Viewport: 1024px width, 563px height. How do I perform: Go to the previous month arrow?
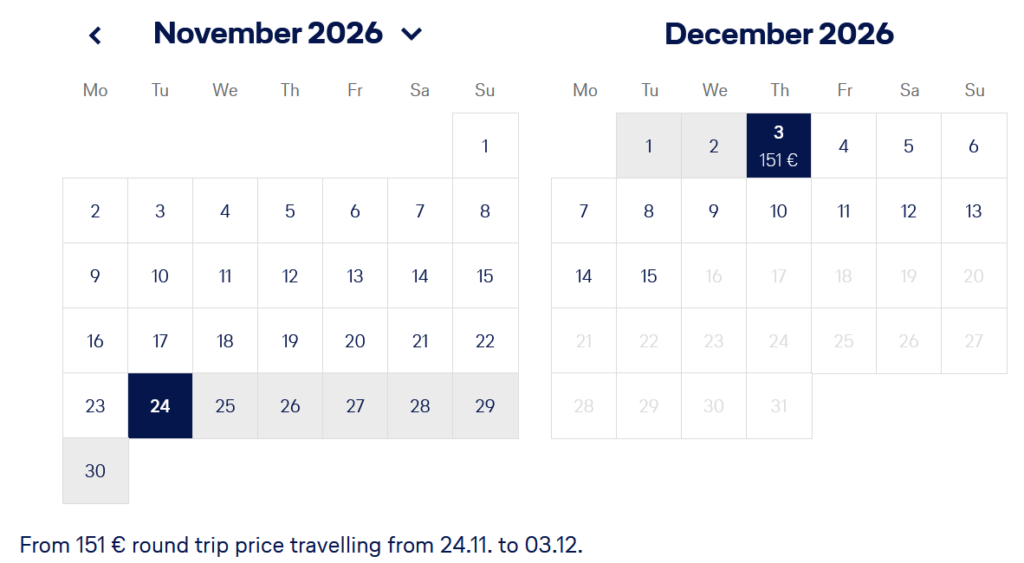95,35
